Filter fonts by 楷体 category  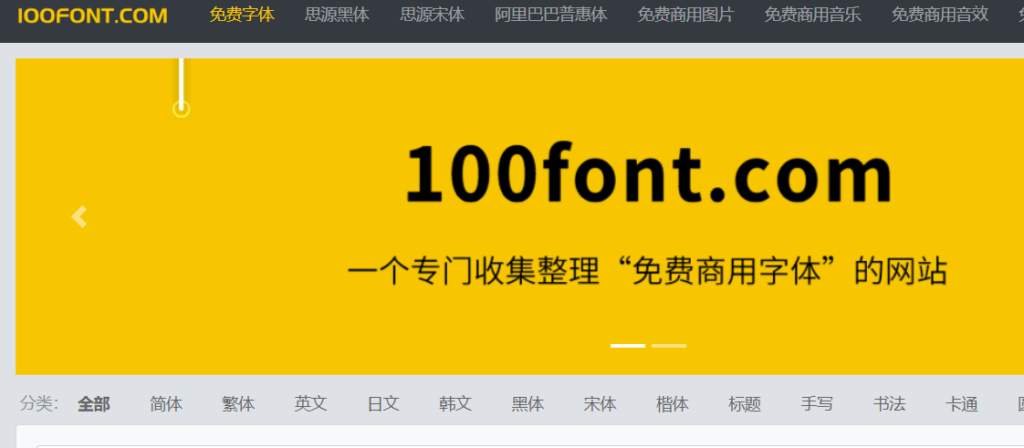coord(673,404)
